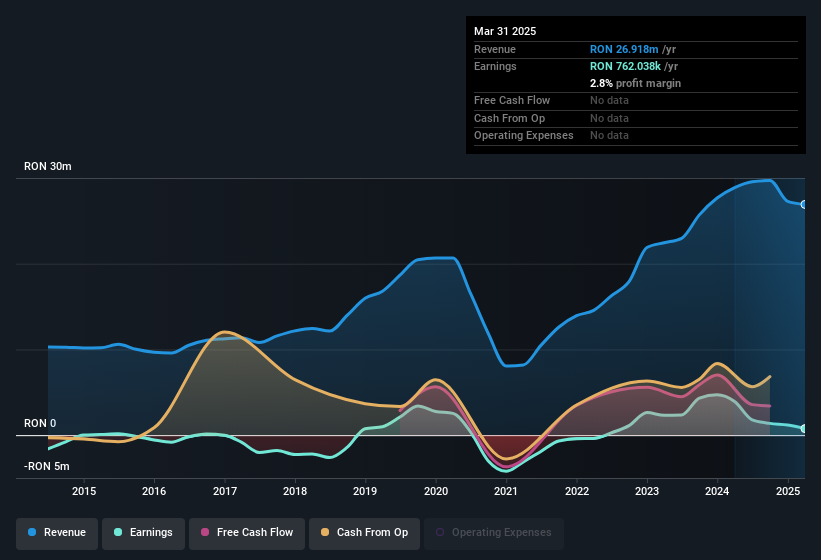Click the 2018 x-axis label
The height and width of the screenshot is (560, 821).
coord(295,491)
